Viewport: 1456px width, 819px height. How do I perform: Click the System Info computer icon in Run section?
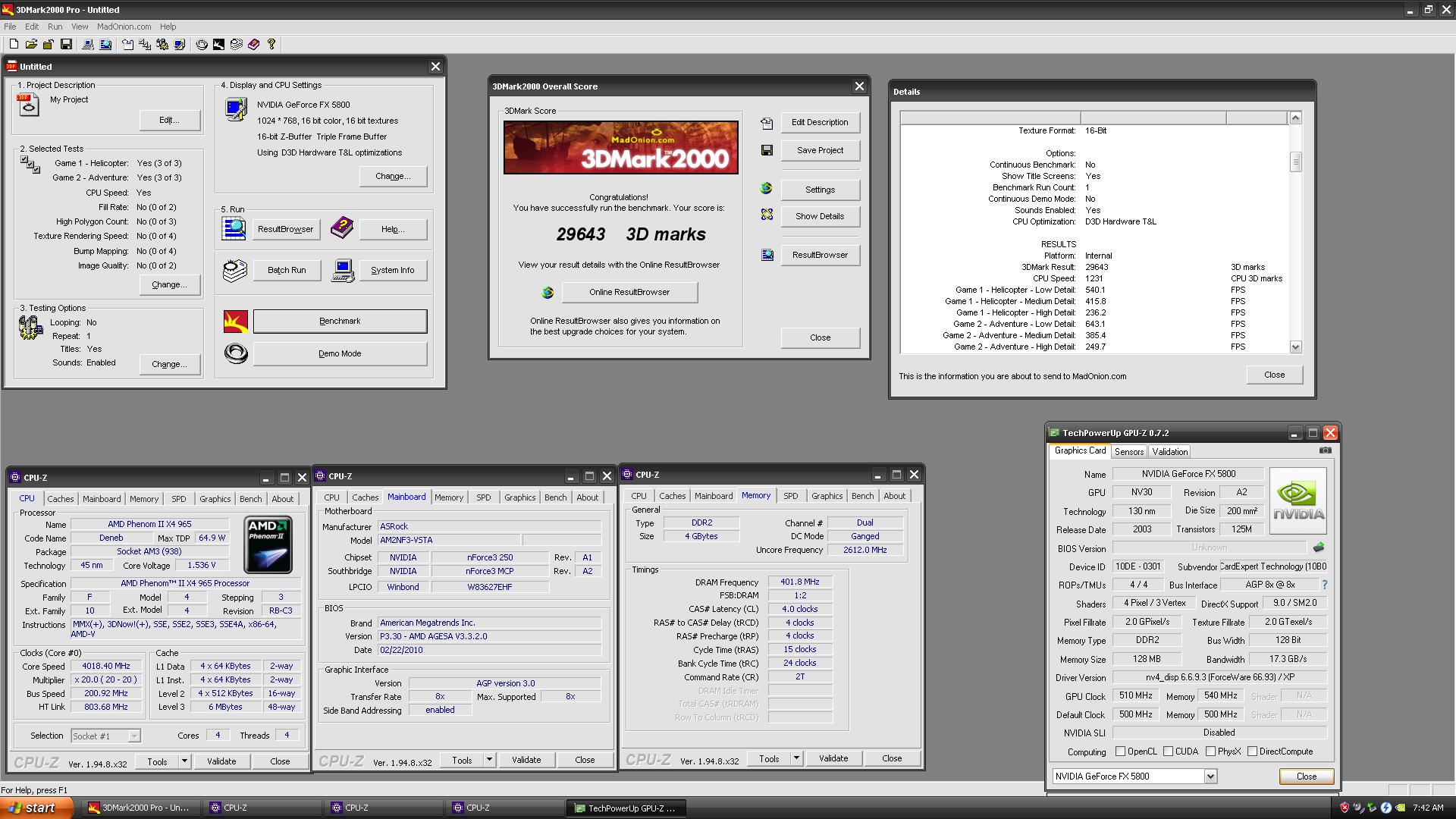[x=344, y=270]
